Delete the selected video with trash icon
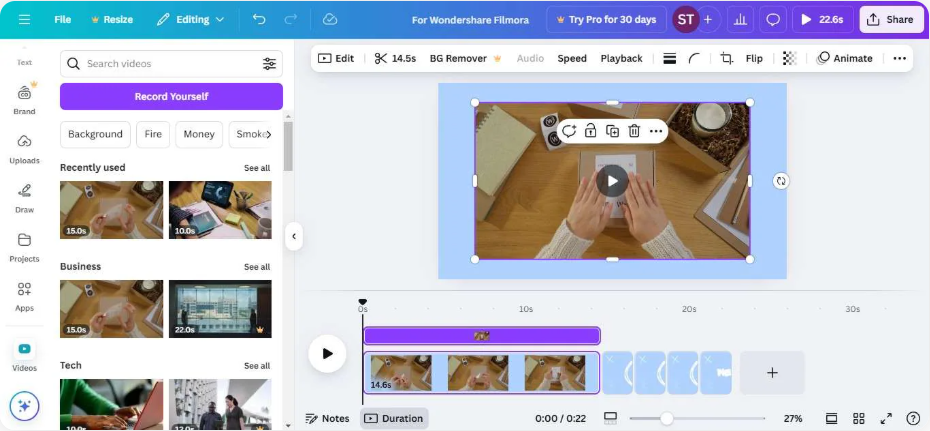Image resolution: width=930 pixels, height=431 pixels. point(634,131)
